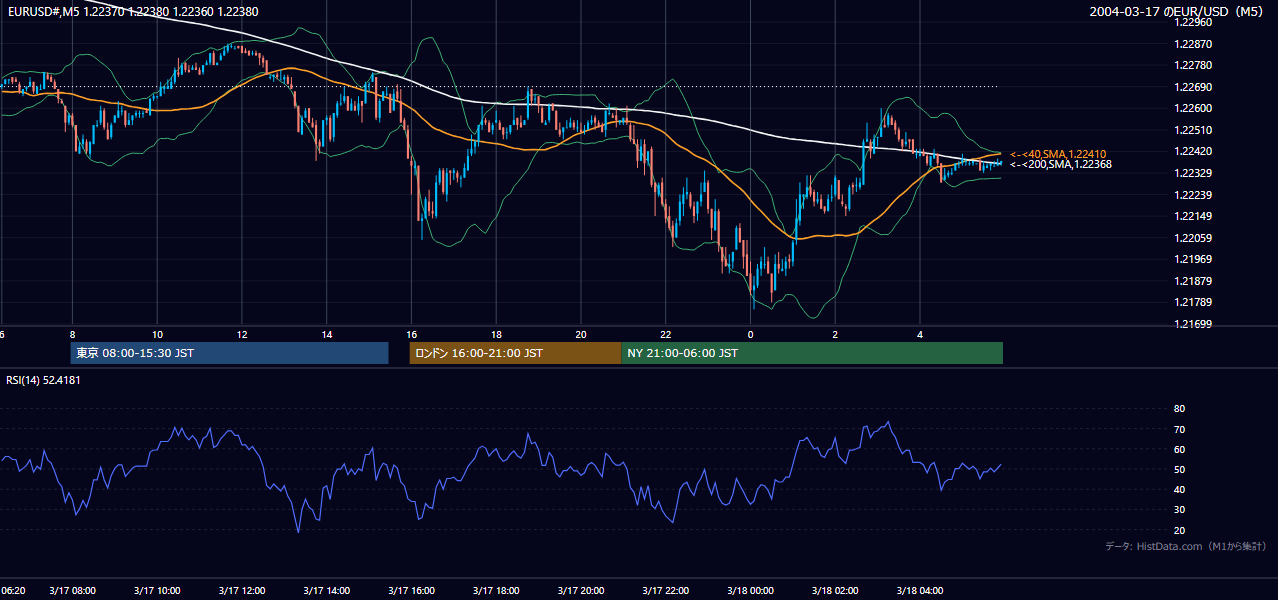
Task: Click price axis label 1.22510
Action: coord(1193,130)
